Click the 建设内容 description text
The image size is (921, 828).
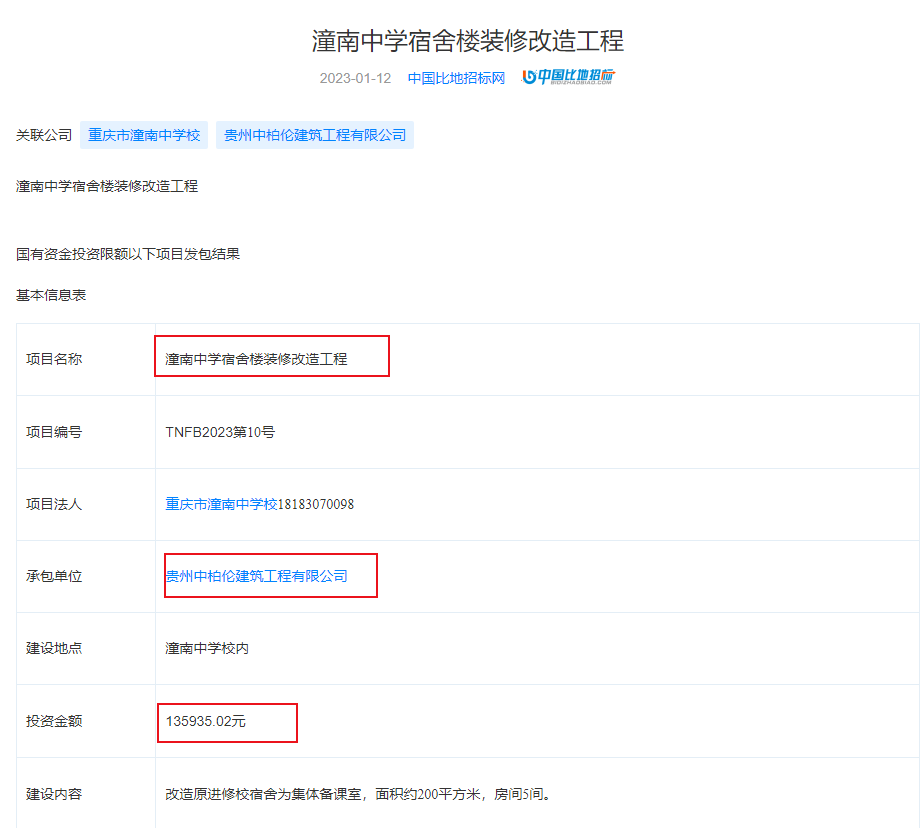pos(357,795)
